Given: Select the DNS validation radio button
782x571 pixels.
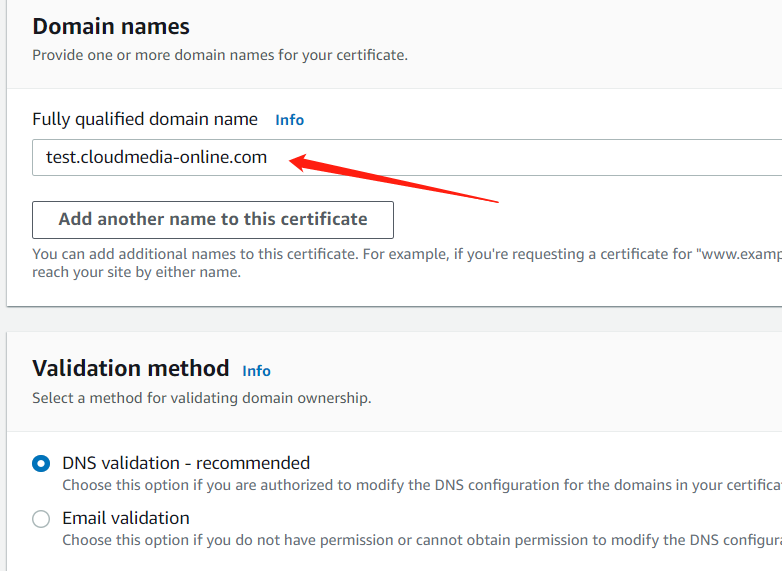Looking at the screenshot, I should point(41,464).
